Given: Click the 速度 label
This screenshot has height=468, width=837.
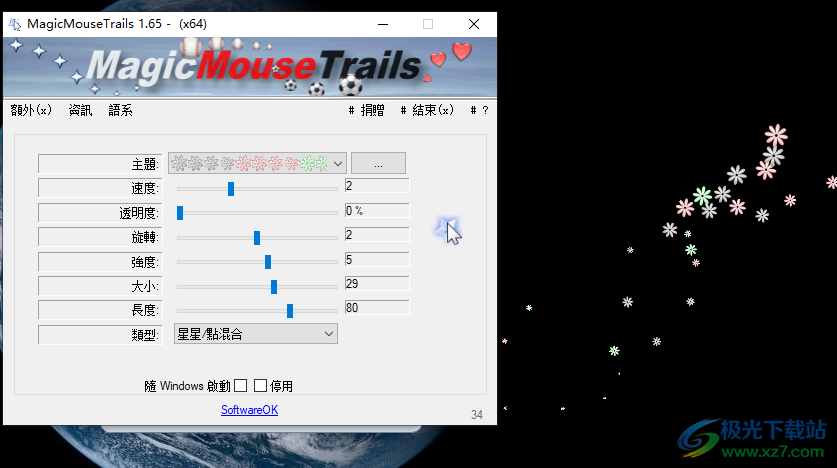Looking at the screenshot, I should coord(100,188).
